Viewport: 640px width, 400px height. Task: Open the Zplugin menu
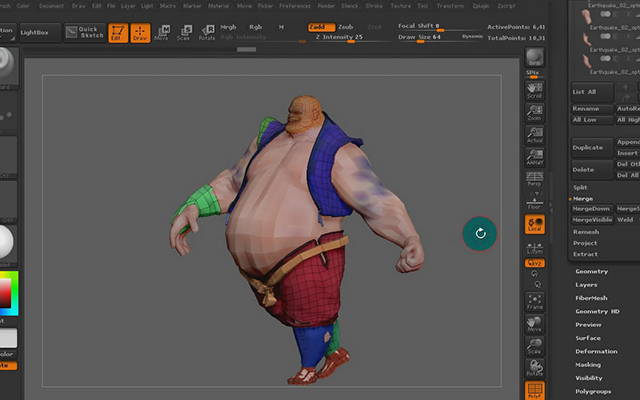pyautogui.click(x=480, y=6)
